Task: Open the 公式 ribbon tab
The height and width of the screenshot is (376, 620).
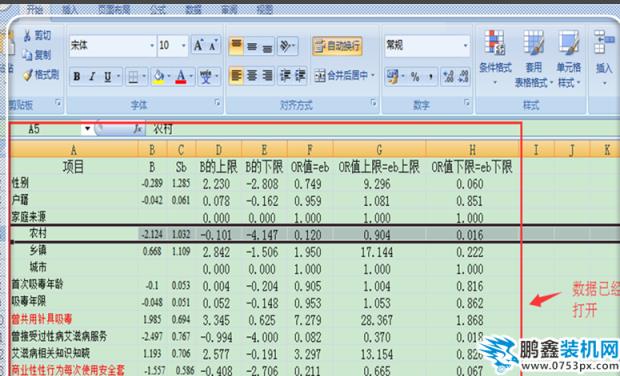Action: (157, 9)
